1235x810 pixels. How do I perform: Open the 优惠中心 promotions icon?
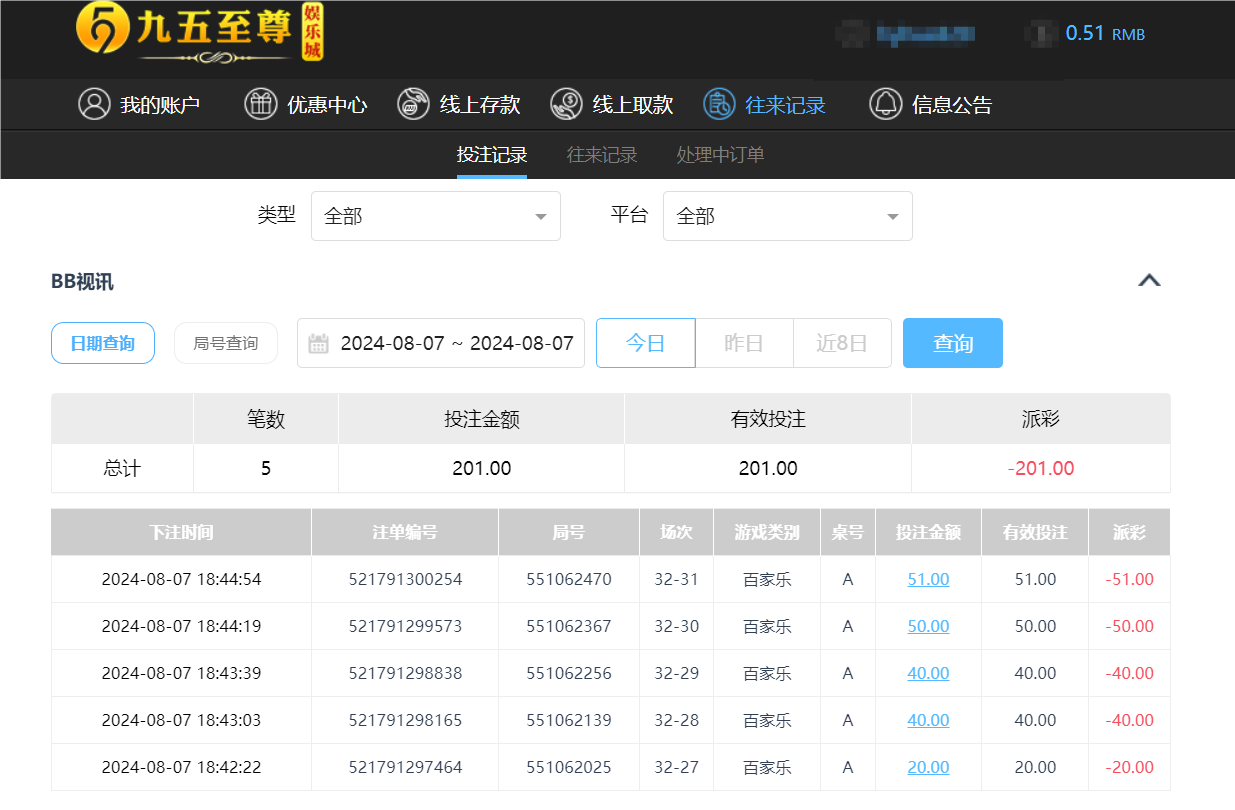[260, 104]
